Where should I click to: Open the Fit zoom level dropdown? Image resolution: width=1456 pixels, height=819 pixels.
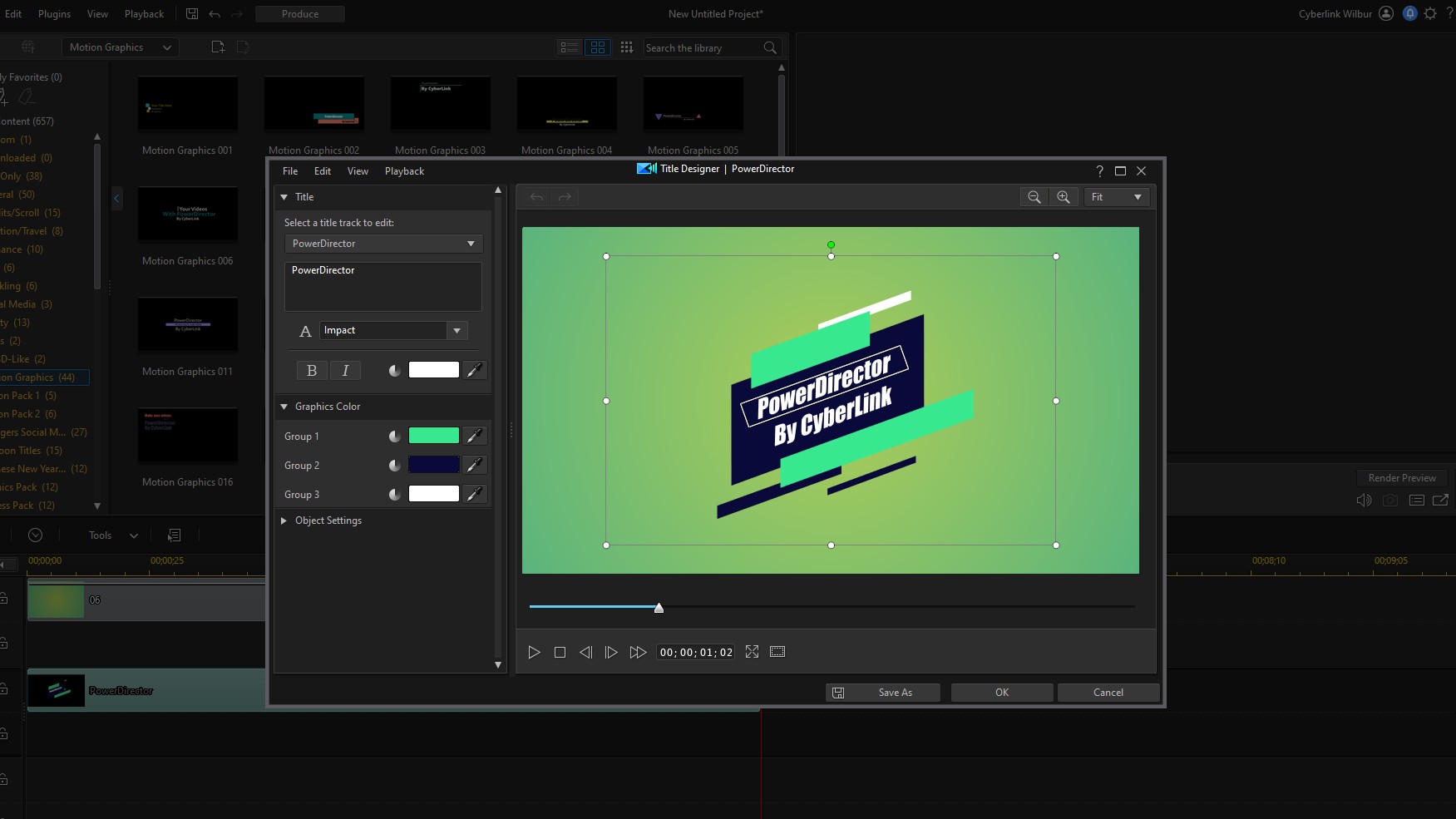pyautogui.click(x=1117, y=197)
